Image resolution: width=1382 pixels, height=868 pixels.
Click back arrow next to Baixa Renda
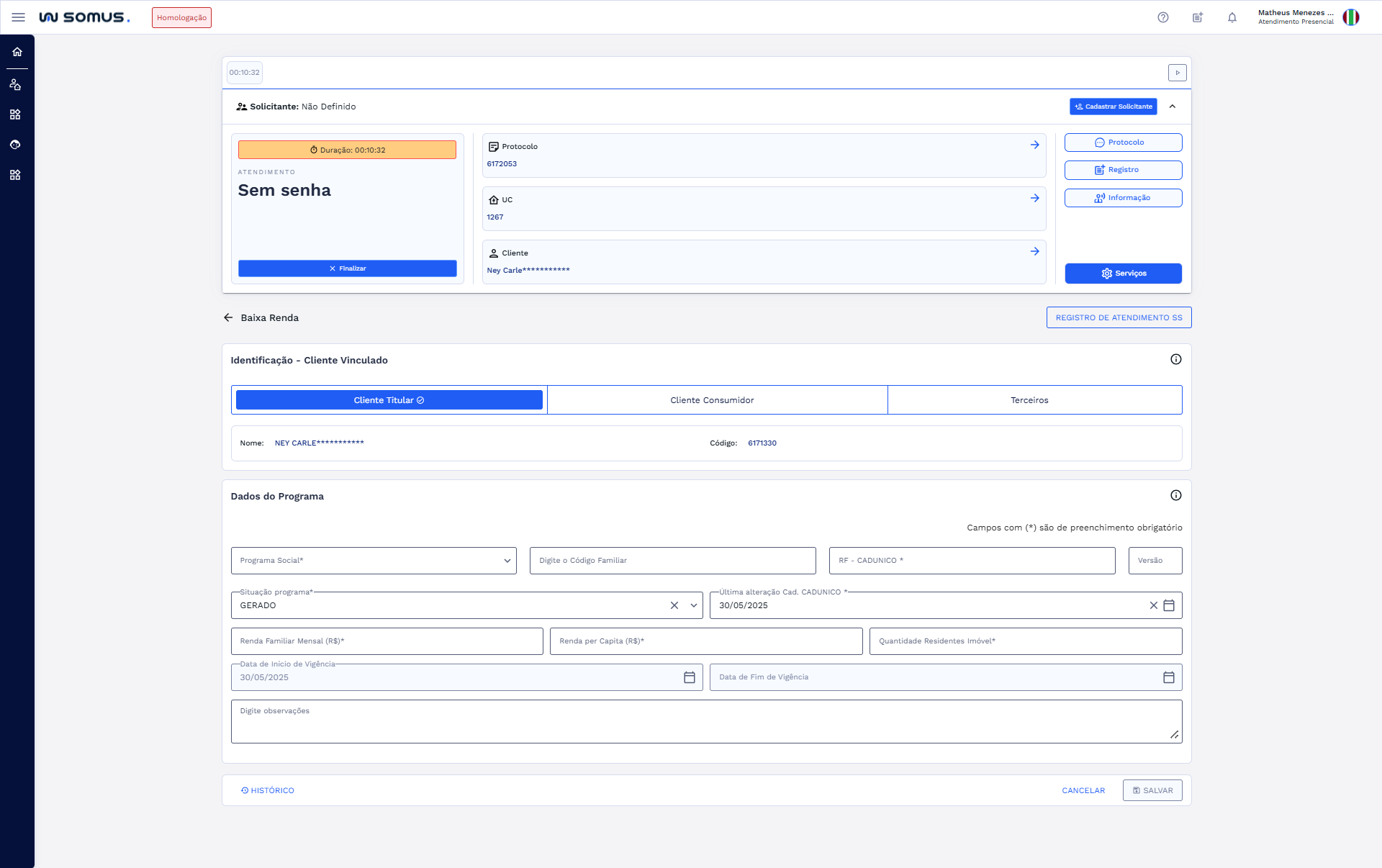point(228,317)
